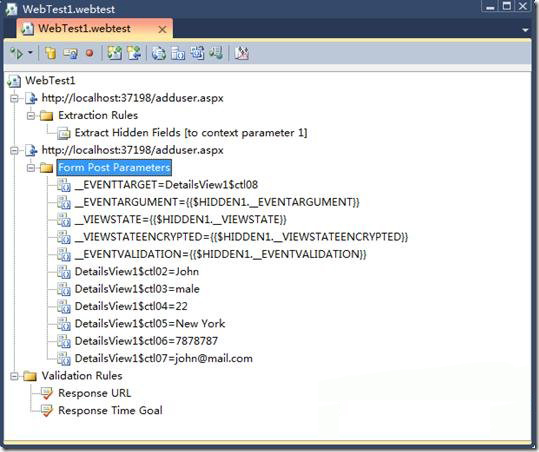Close the WebTest1.webtest tab
The width and height of the screenshot is (539, 452).
tap(162, 30)
